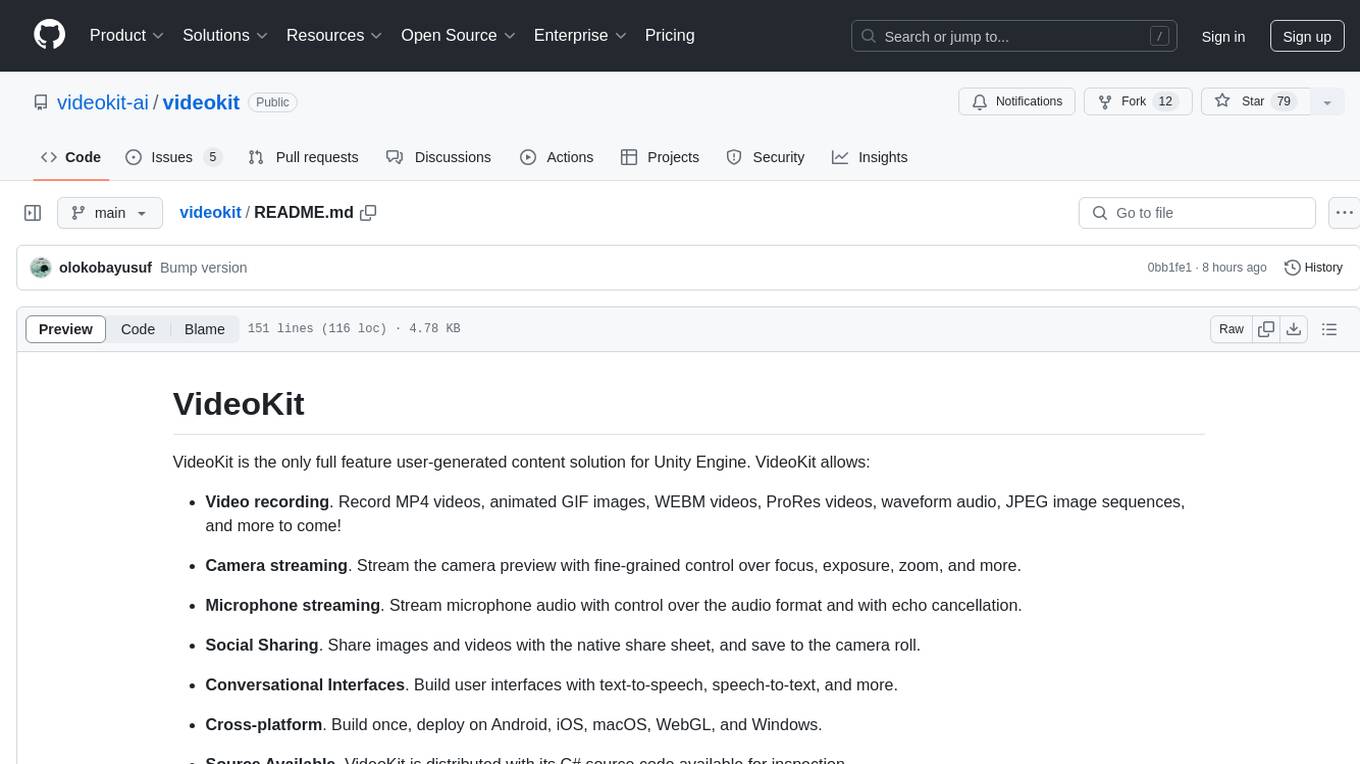Open the Pricing page

[x=670, y=35]
